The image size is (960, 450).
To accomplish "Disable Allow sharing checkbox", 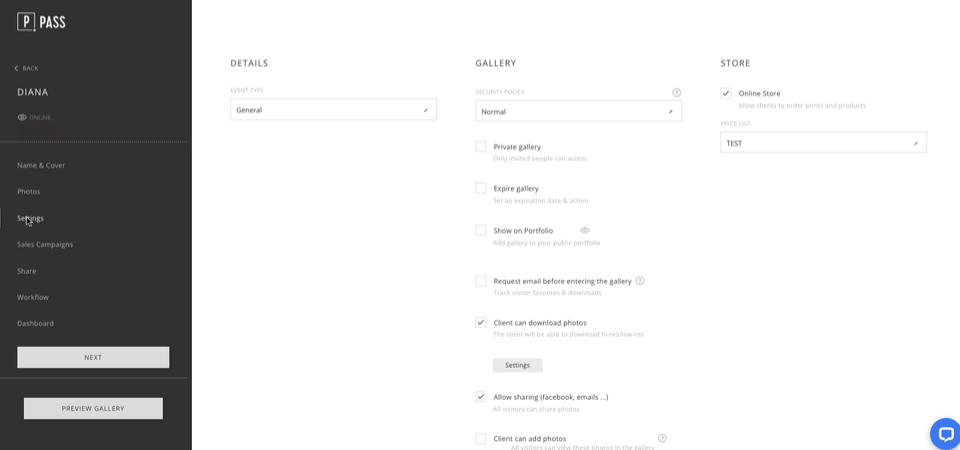I will (481, 397).
